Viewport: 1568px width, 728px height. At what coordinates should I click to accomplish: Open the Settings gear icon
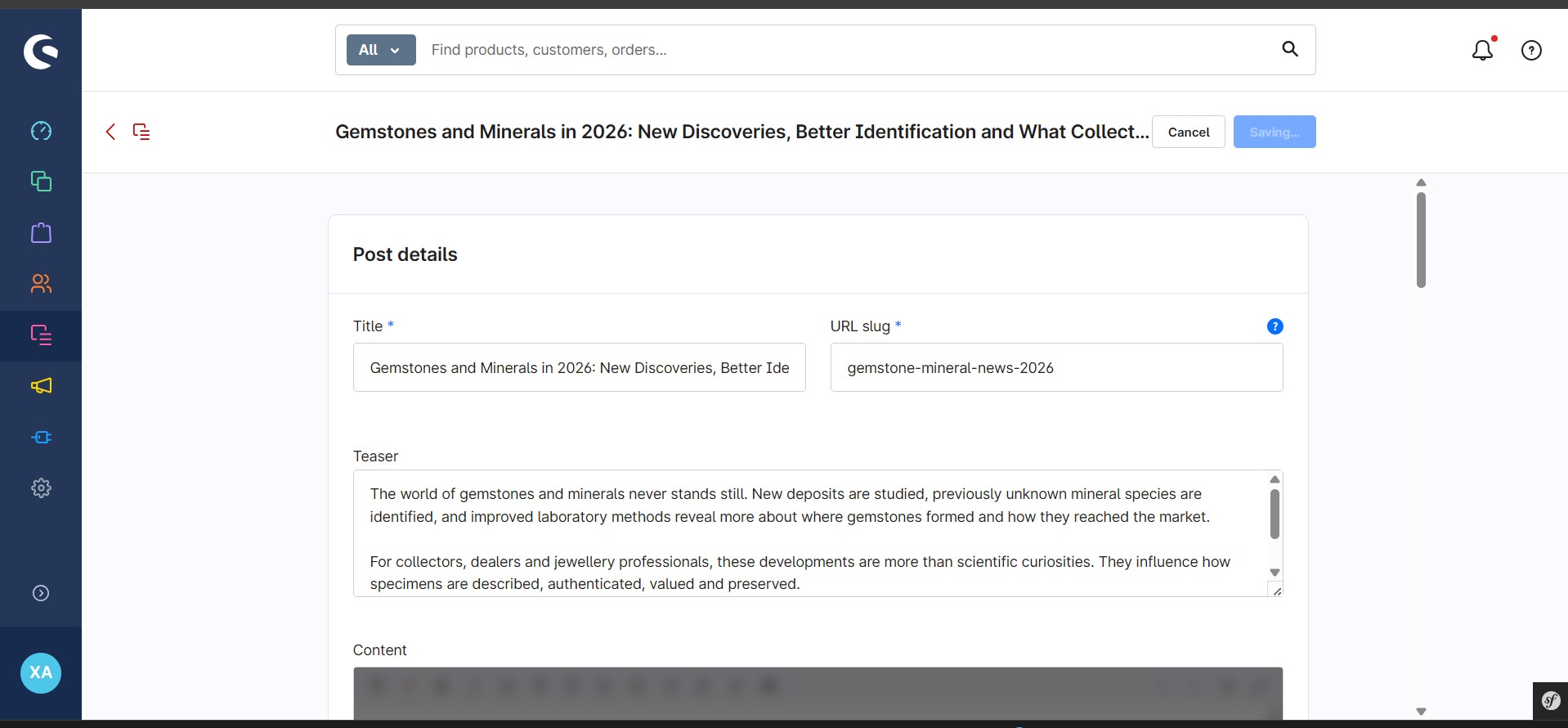pos(41,488)
